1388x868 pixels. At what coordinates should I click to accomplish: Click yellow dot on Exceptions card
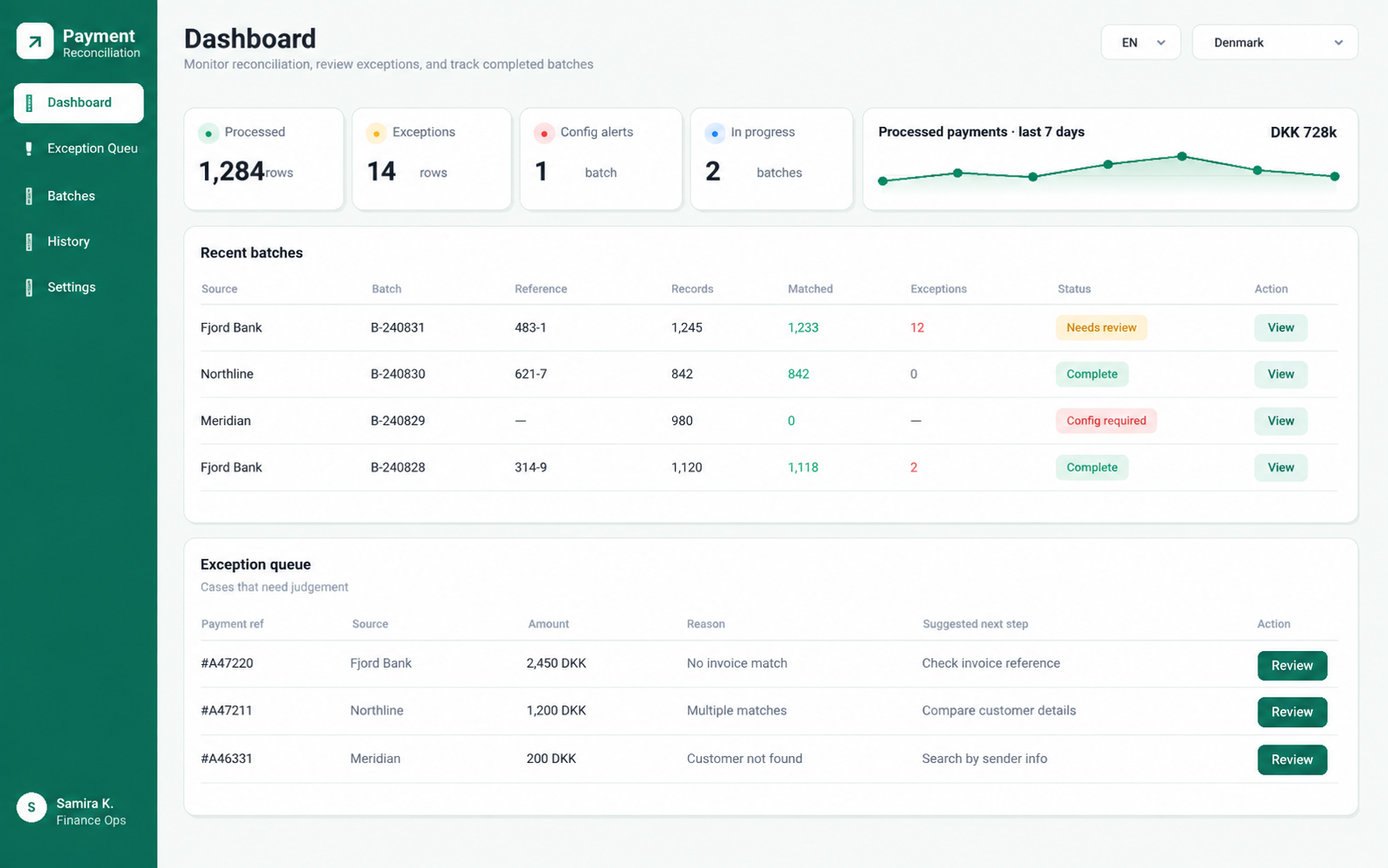tap(376, 133)
